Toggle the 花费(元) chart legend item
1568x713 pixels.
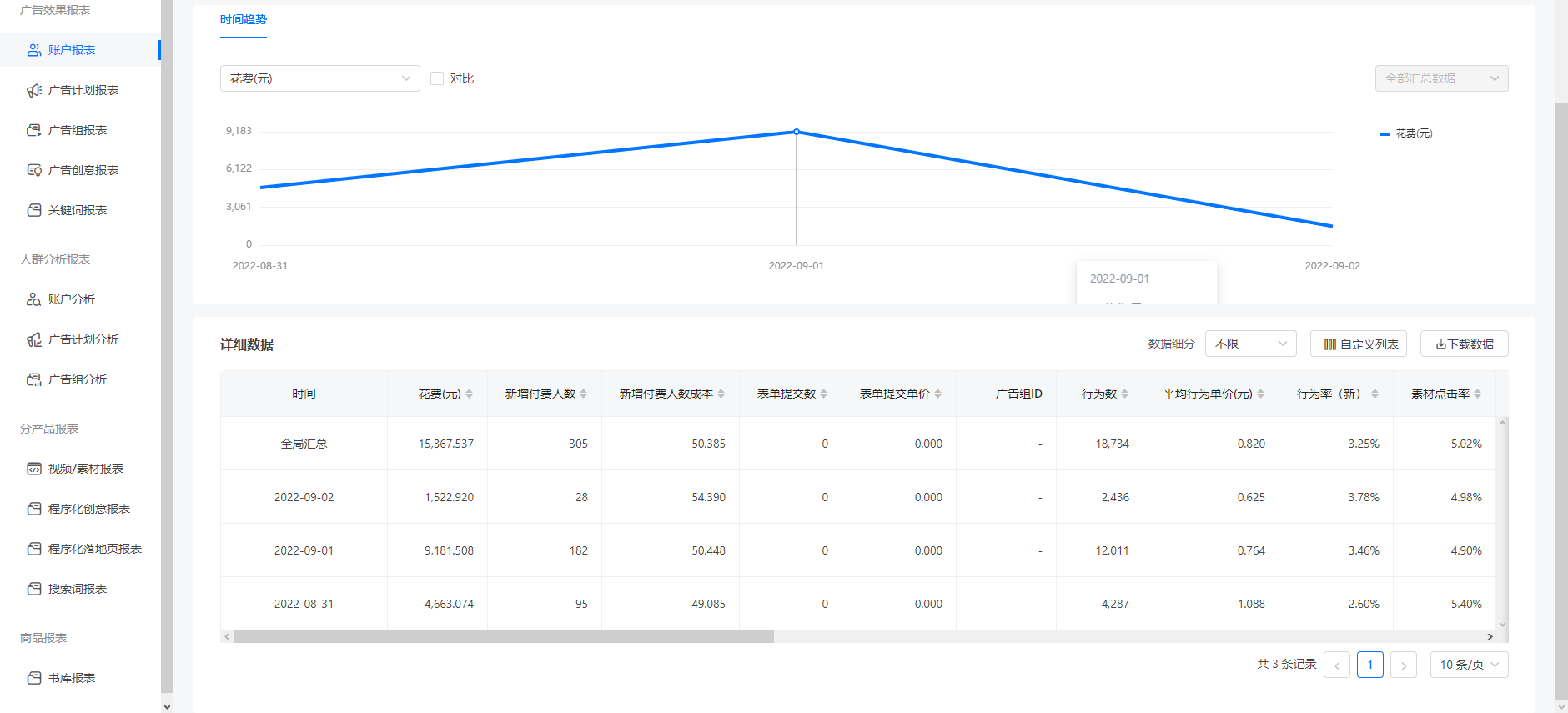coord(1407,133)
